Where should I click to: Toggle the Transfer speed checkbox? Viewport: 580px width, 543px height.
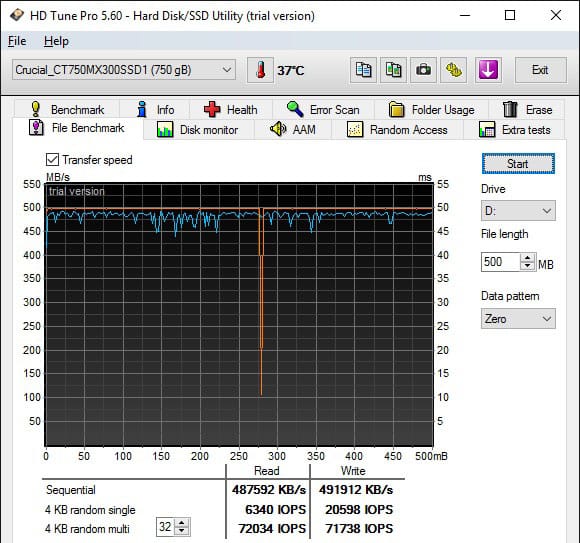pyautogui.click(x=52, y=160)
